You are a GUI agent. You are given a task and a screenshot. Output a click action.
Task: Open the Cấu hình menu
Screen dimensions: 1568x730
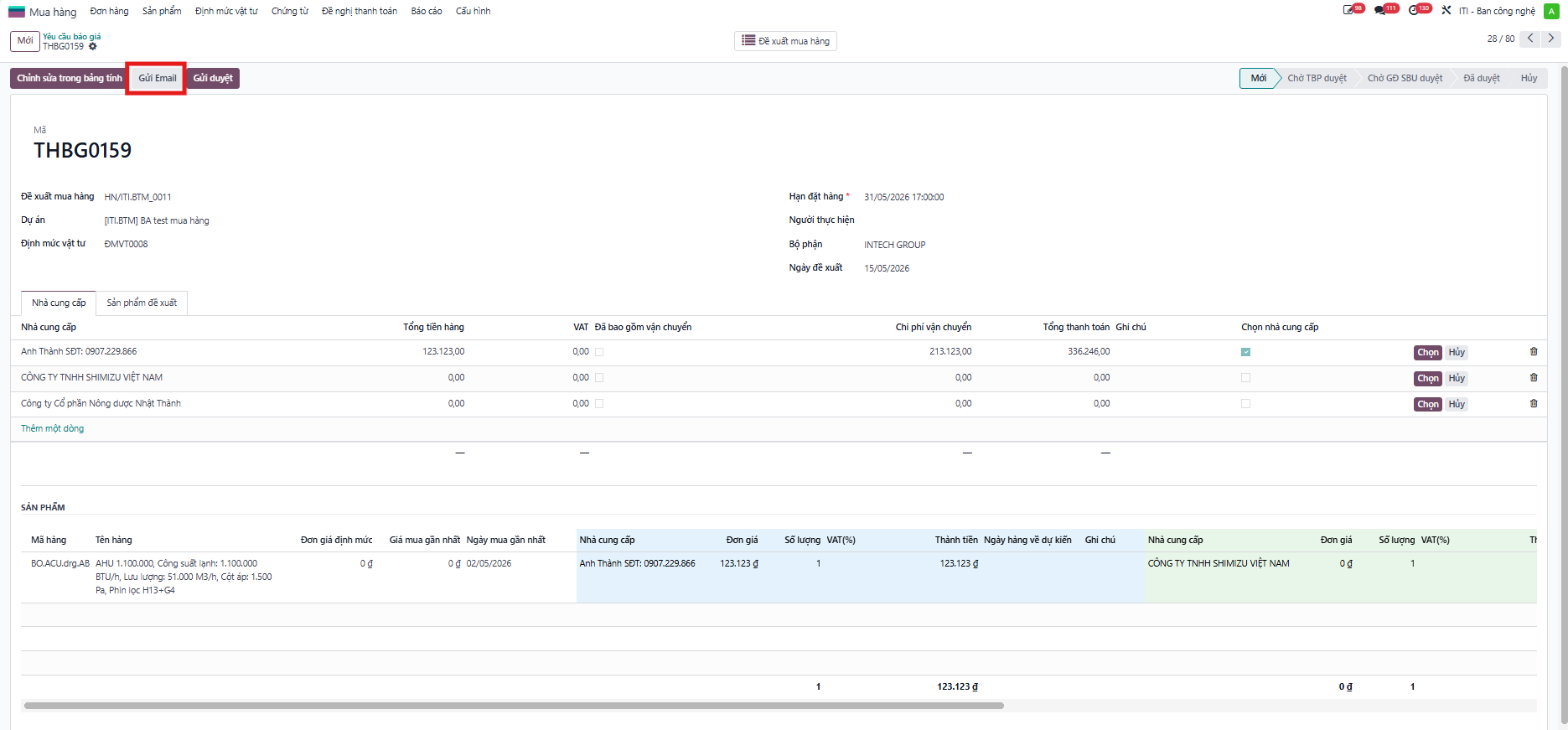(x=474, y=11)
